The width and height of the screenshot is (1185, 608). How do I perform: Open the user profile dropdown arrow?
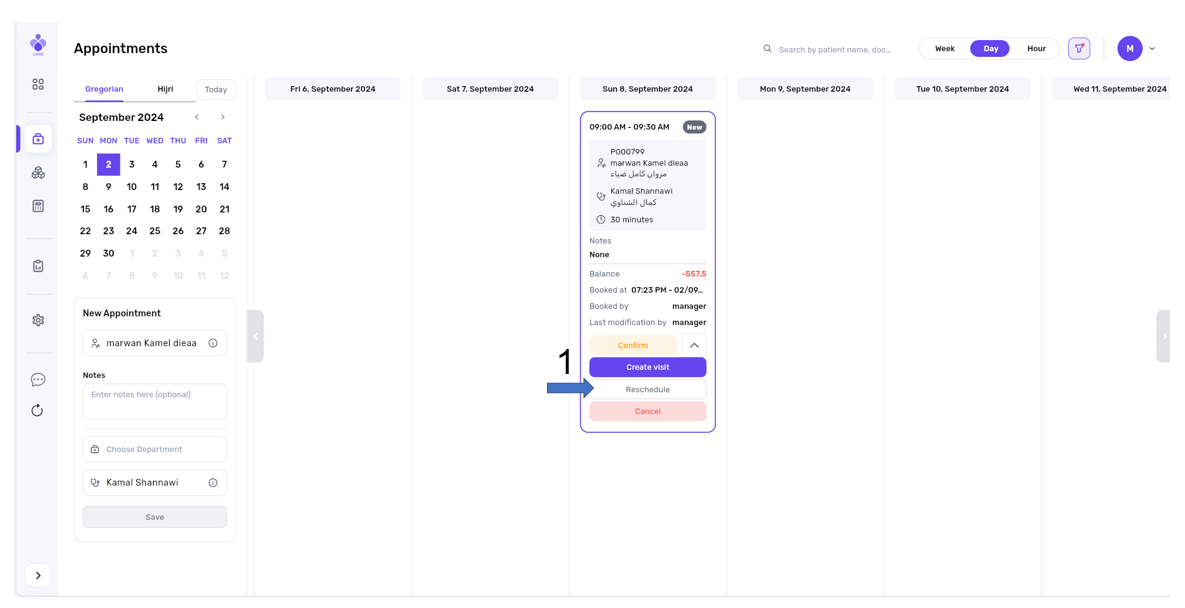[x=1152, y=48]
